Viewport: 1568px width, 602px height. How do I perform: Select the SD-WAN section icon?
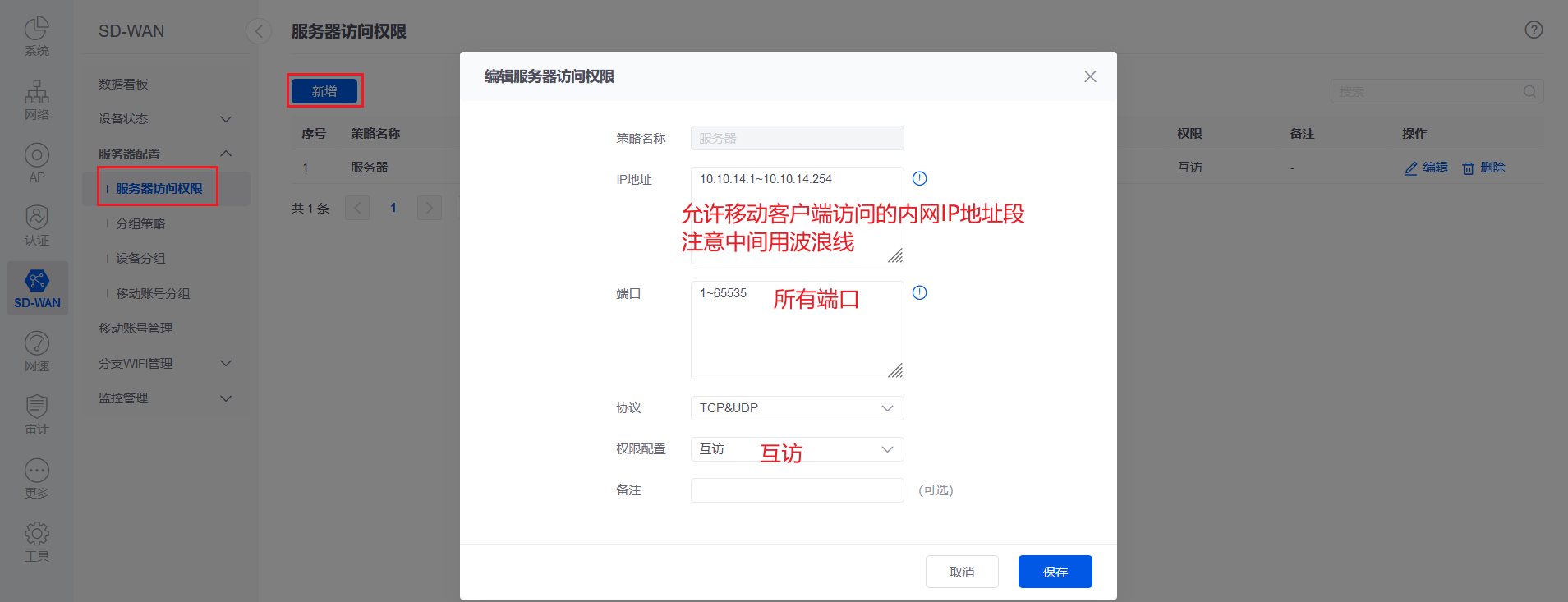(37, 288)
